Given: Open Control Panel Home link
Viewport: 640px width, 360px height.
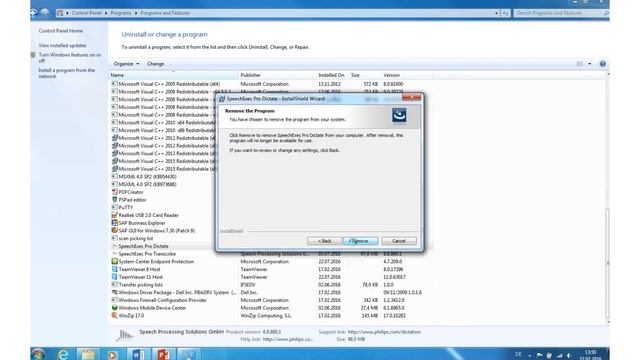Looking at the screenshot, I should 60,31.
